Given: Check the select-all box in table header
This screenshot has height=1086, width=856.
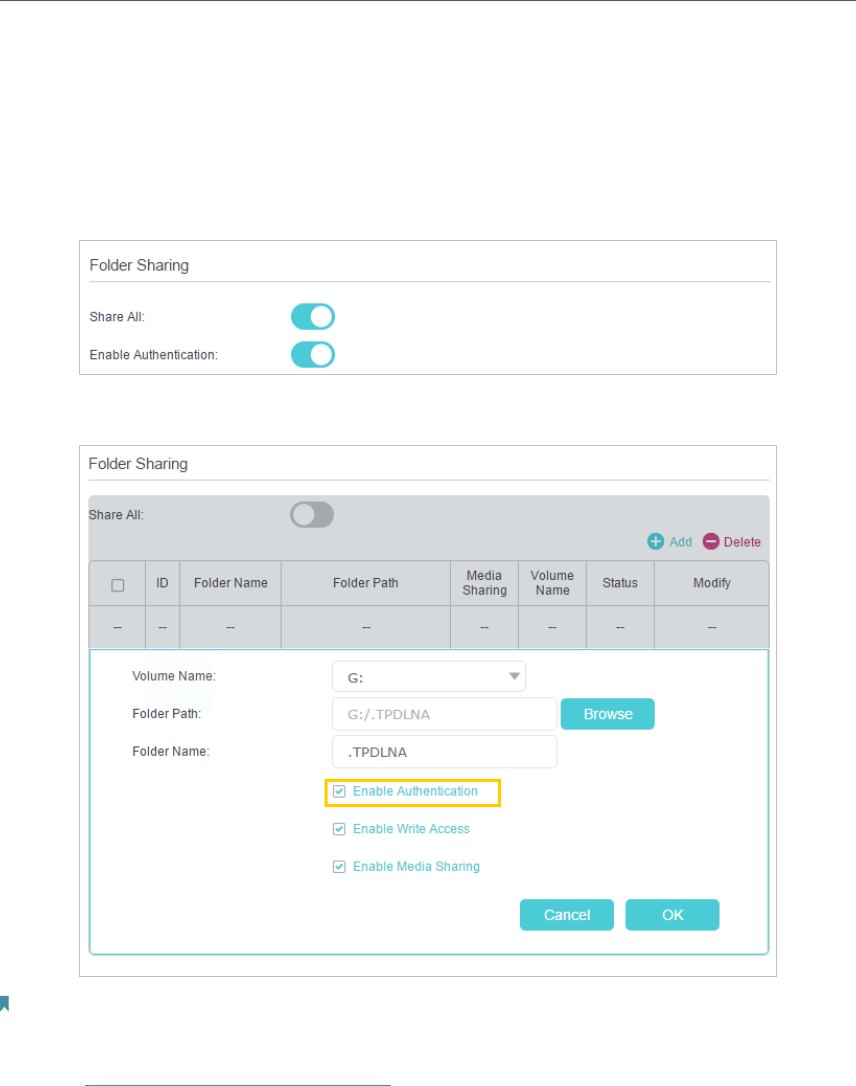Looking at the screenshot, I should pos(117,584).
